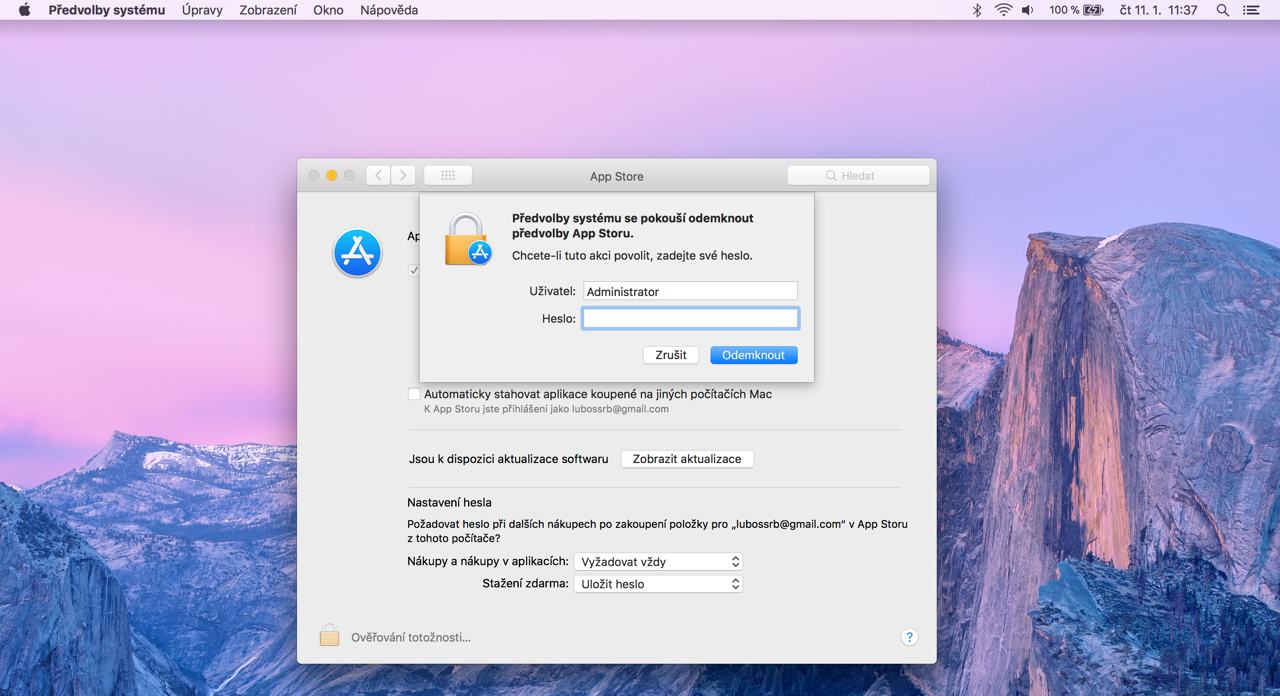Show all preferences grid icon
Screen dimensions: 1280x696
448,175
